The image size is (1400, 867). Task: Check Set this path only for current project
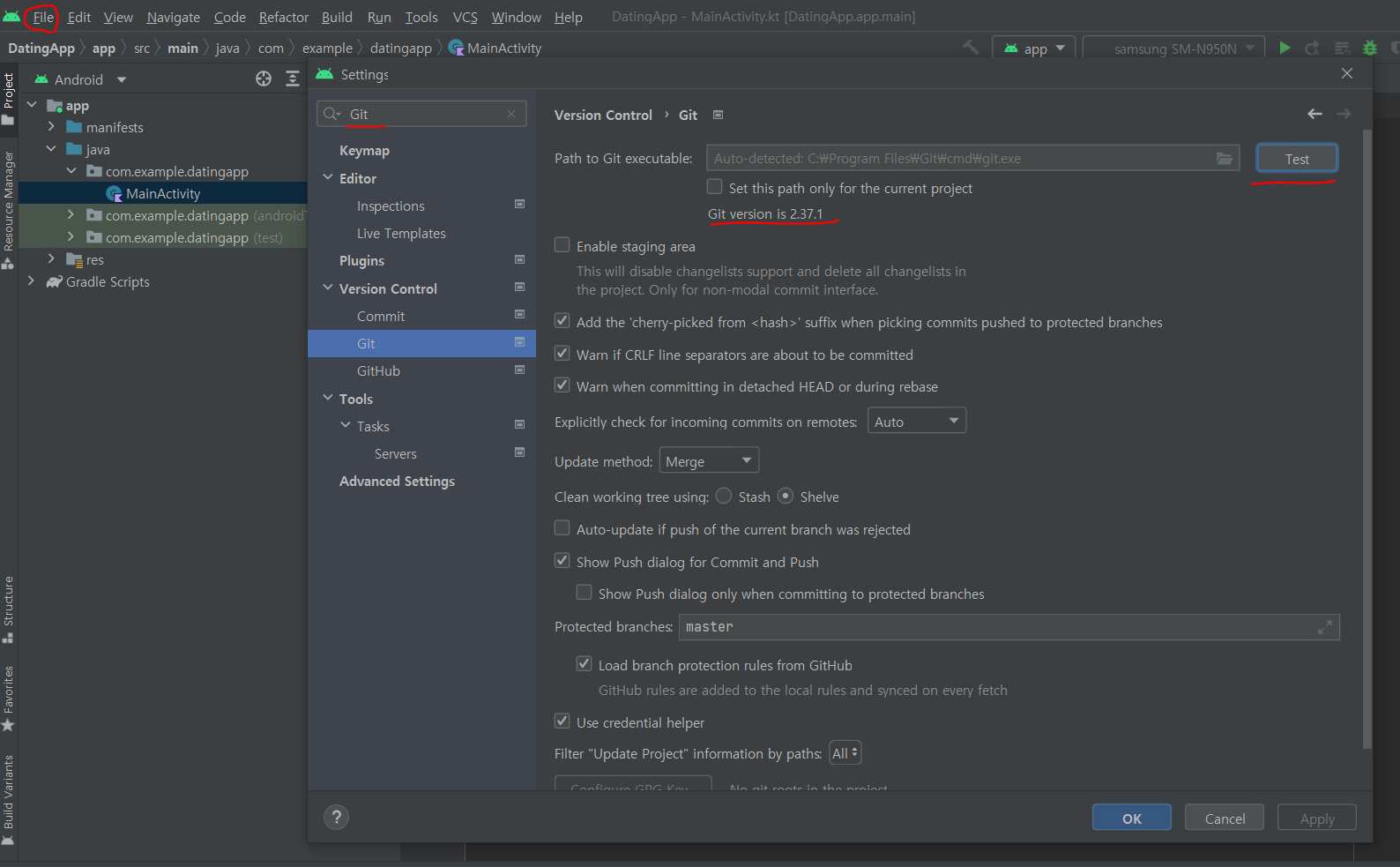[715, 187]
